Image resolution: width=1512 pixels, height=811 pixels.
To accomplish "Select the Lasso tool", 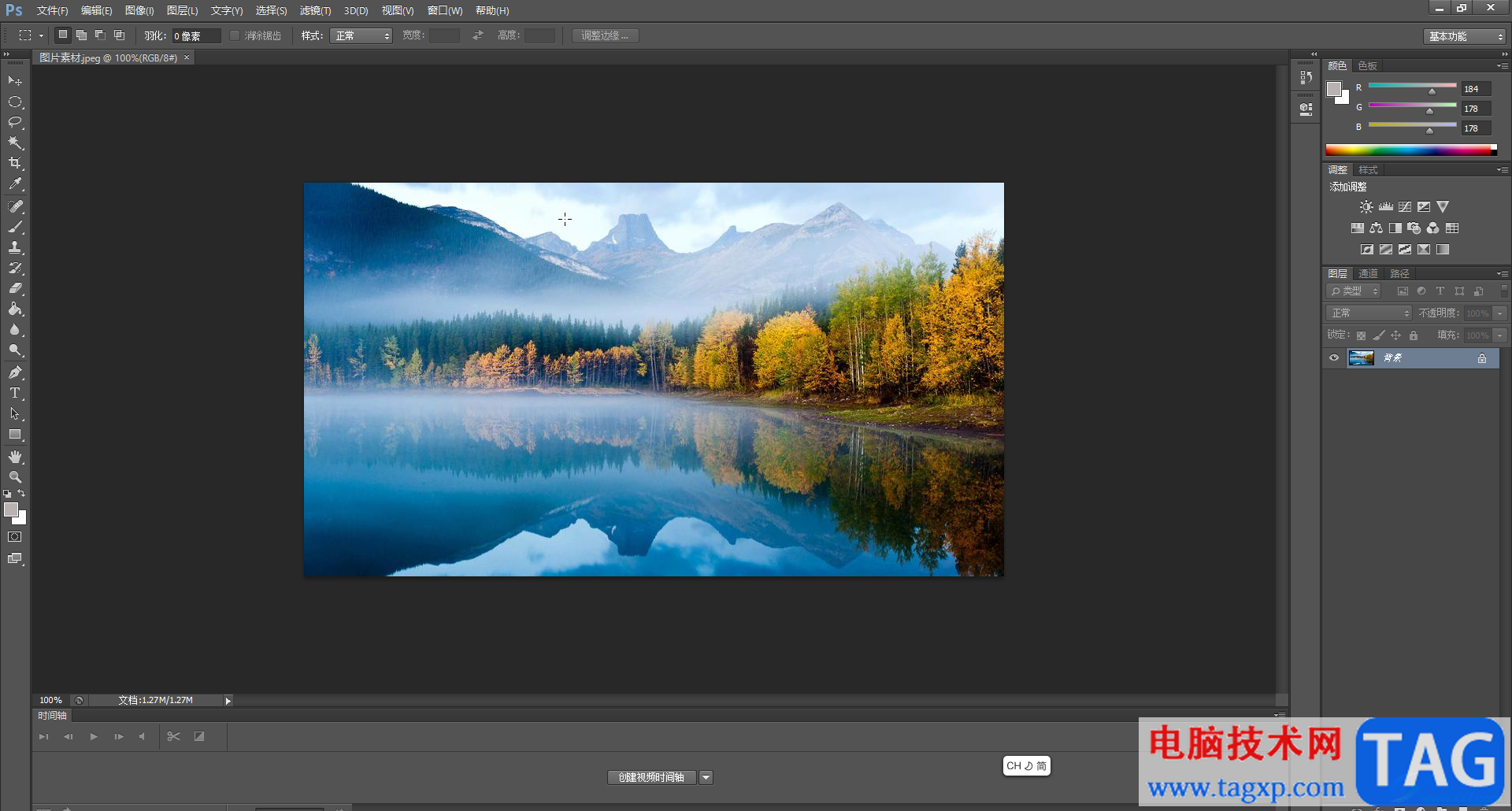I will pos(15,122).
